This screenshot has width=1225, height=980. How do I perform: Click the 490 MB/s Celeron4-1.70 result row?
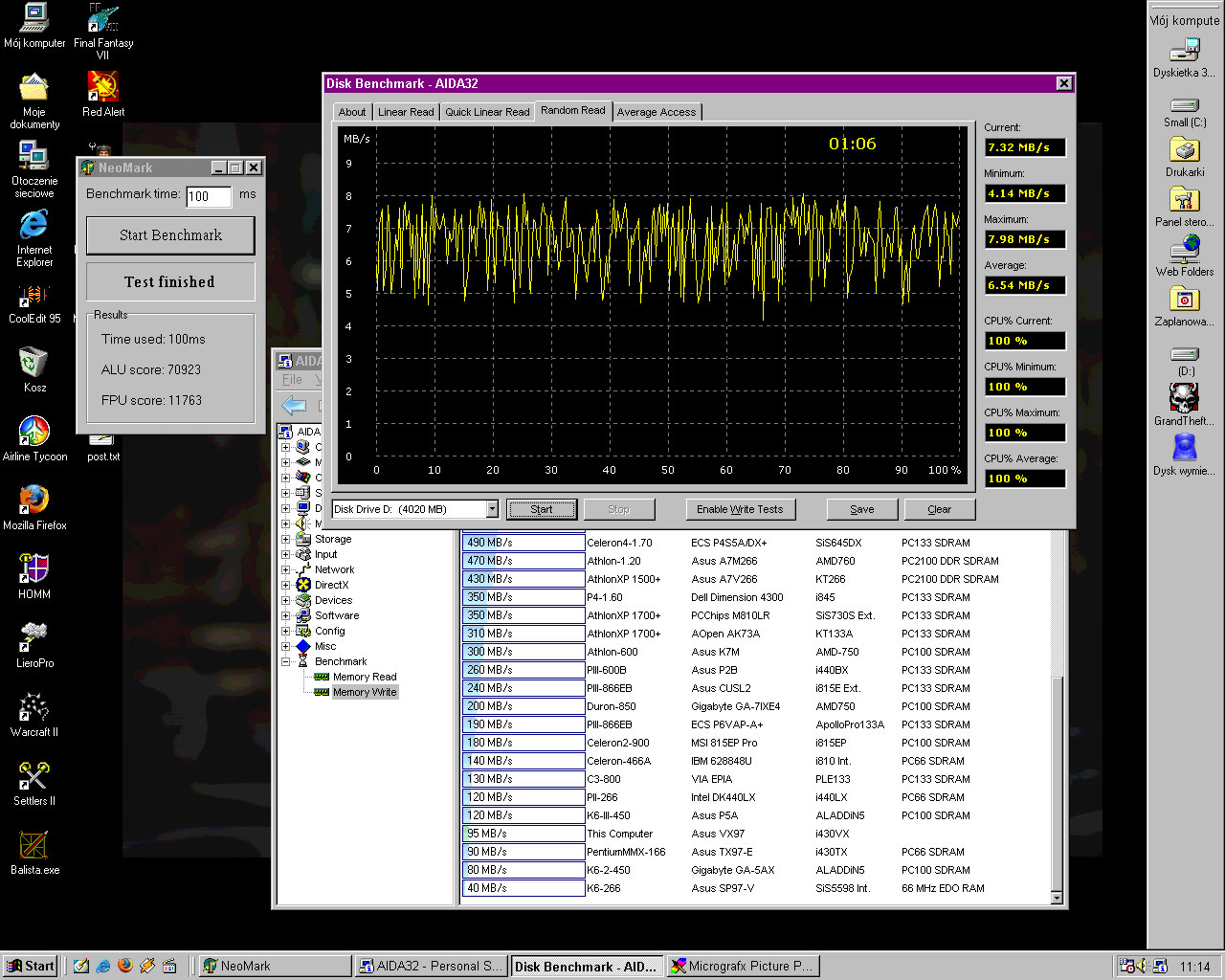[x=756, y=543]
